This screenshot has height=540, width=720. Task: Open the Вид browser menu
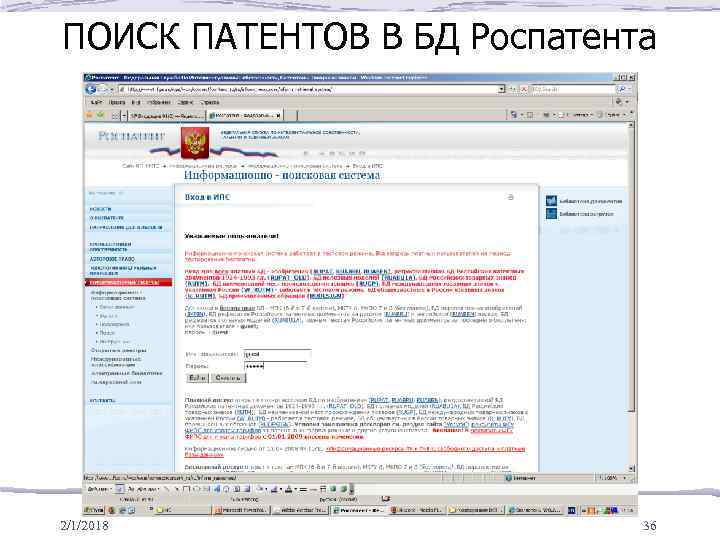click(136, 102)
